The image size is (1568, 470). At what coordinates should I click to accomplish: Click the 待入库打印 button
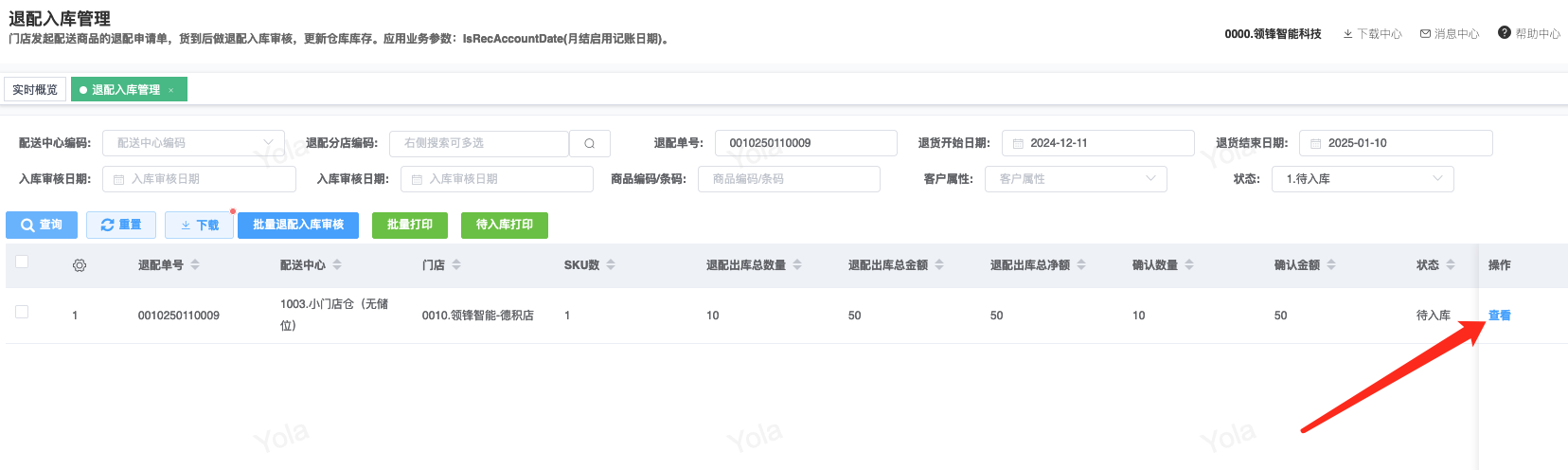point(505,225)
